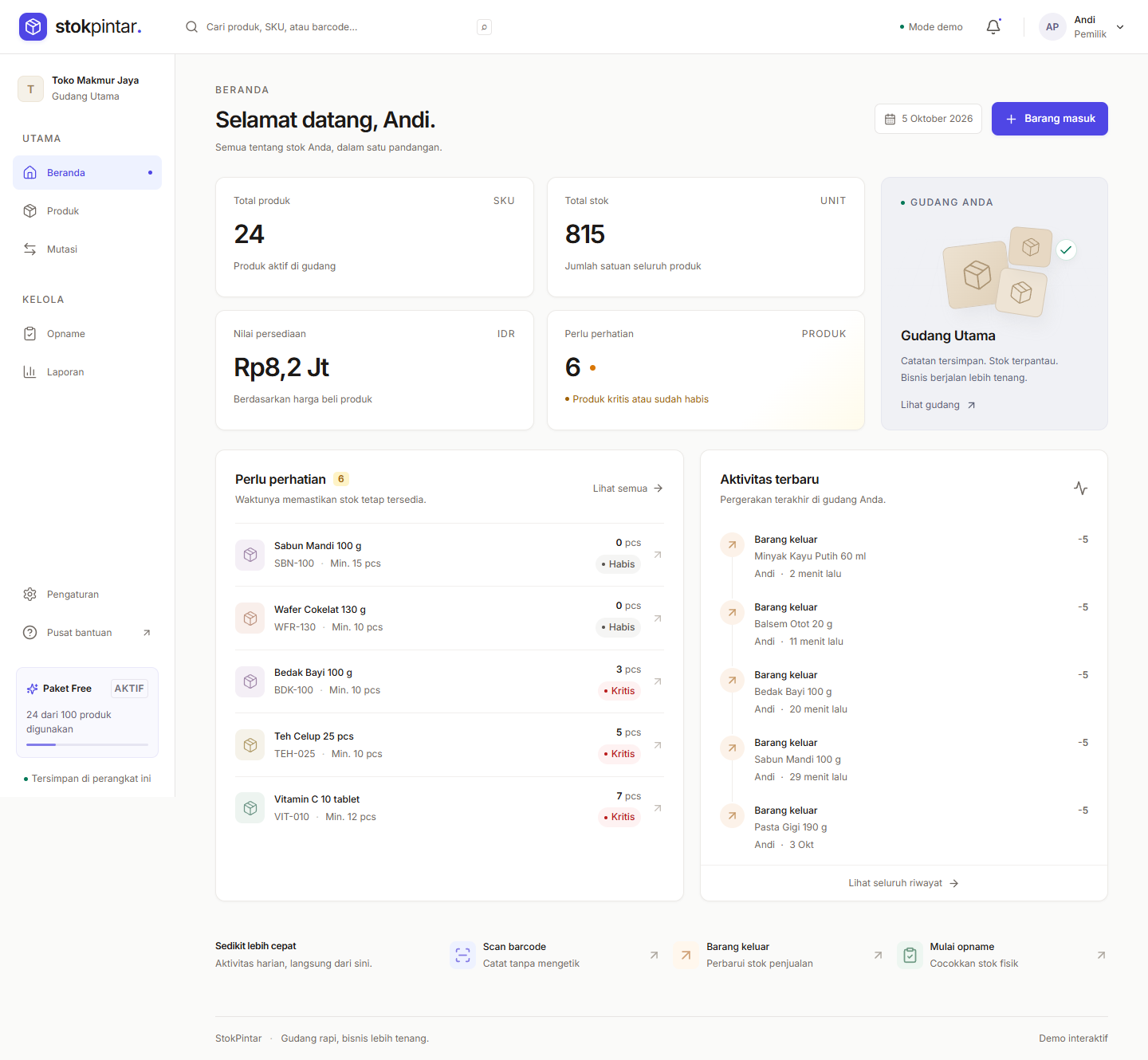Click the Teh Celup product box icon
The height and width of the screenshot is (1060, 1148).
click(x=250, y=745)
